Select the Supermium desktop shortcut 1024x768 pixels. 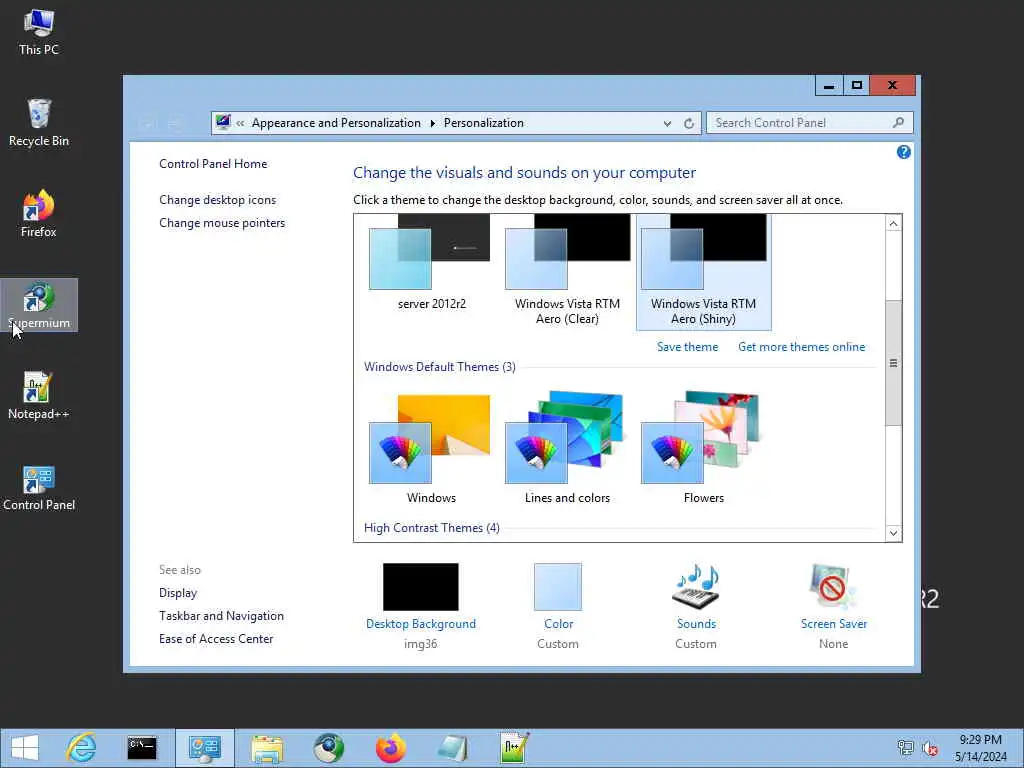tap(39, 305)
